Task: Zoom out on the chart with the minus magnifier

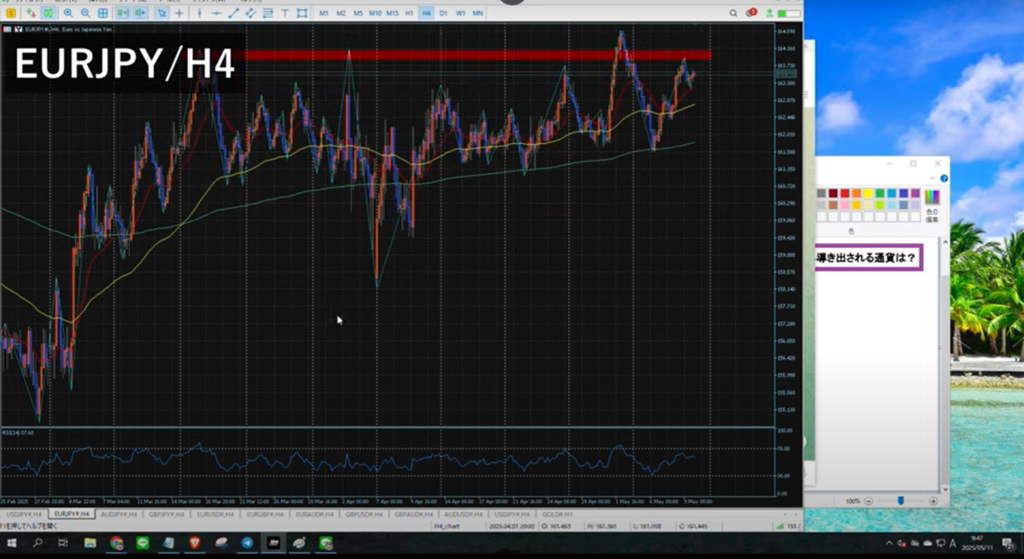Action: [85, 13]
